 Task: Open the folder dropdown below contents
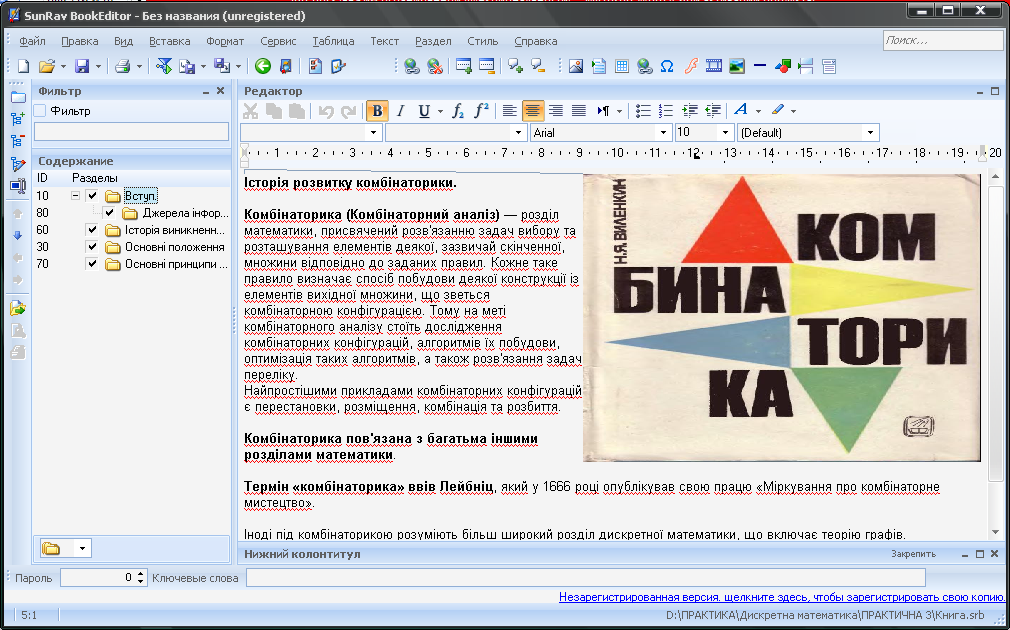[x=82, y=548]
